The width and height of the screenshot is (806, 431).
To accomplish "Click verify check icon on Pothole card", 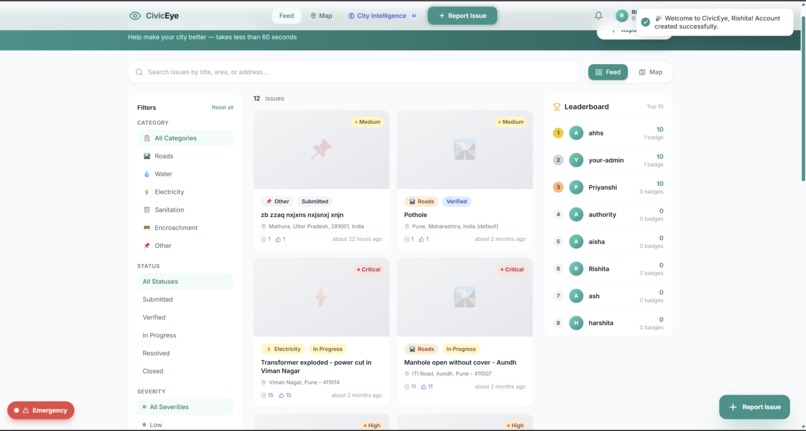I will 407,239.
